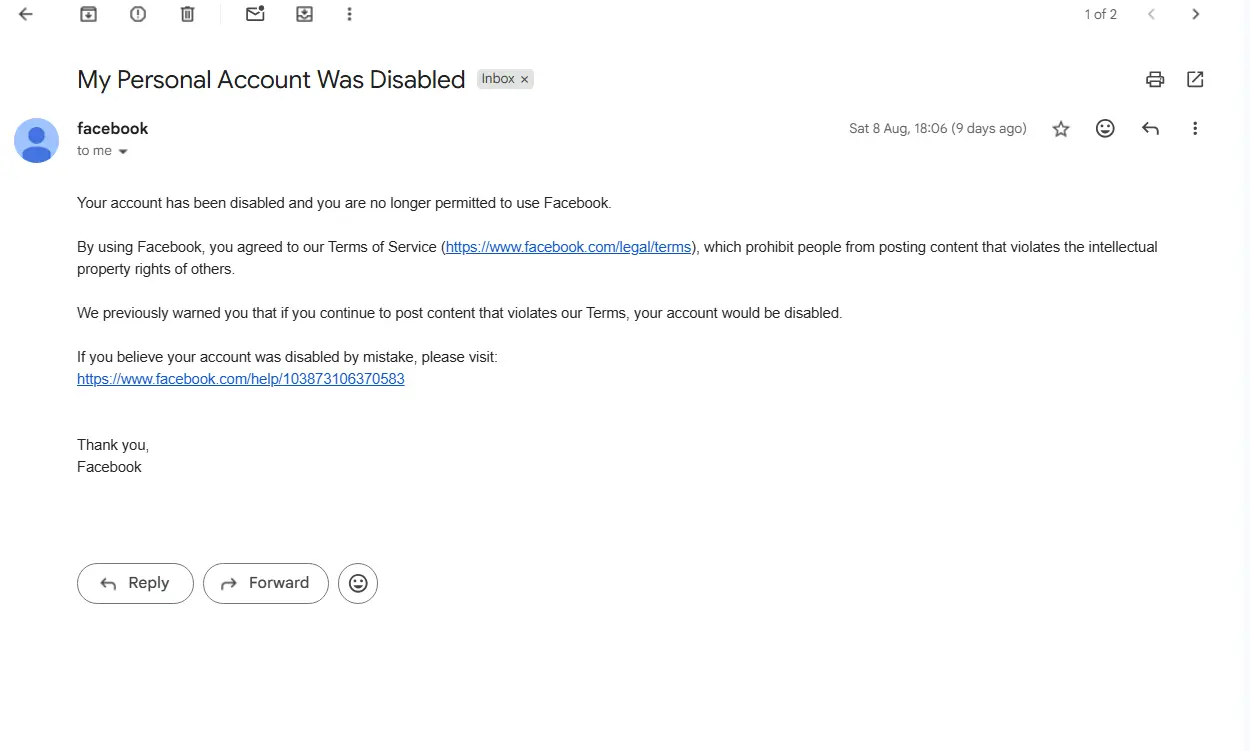Click the subject 'My Personal Account Was Disabled'
The image size is (1250, 751).
tap(271, 80)
